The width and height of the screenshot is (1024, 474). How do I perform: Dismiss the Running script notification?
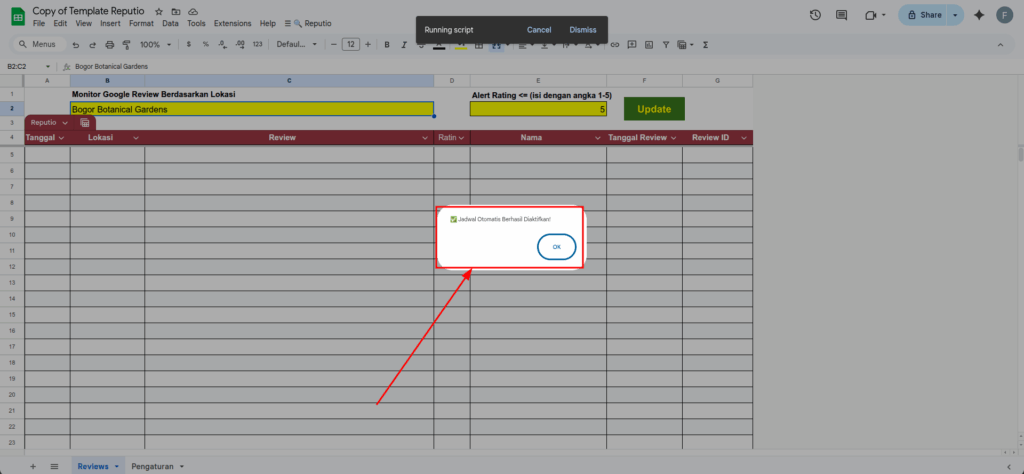583,30
